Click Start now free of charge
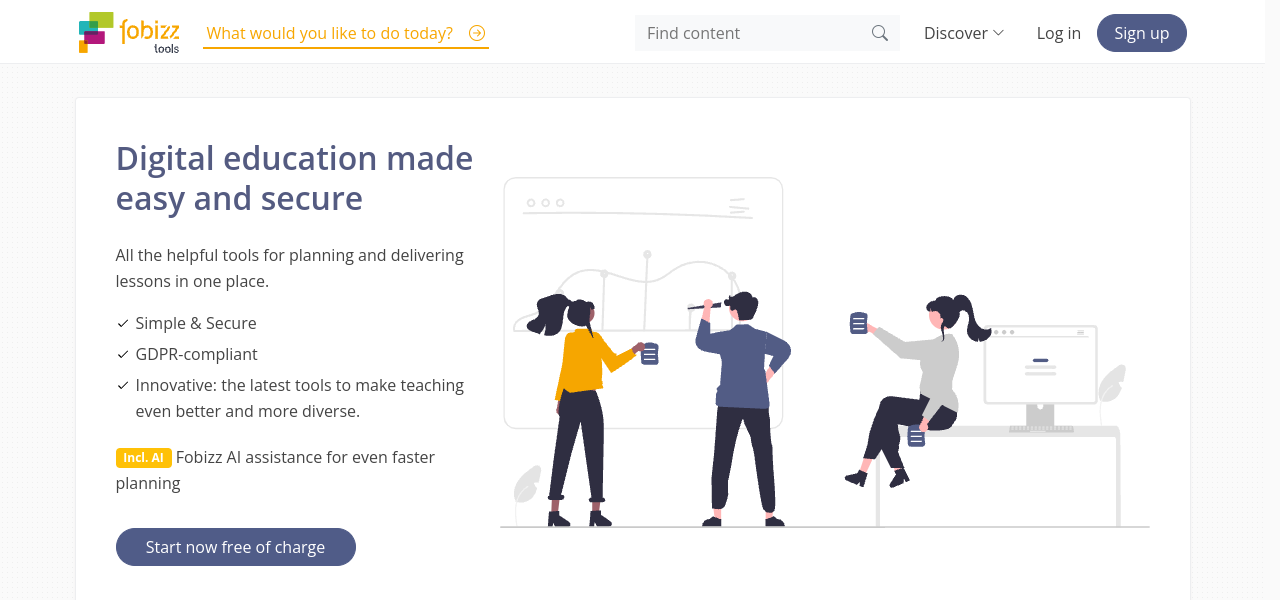 click(236, 547)
